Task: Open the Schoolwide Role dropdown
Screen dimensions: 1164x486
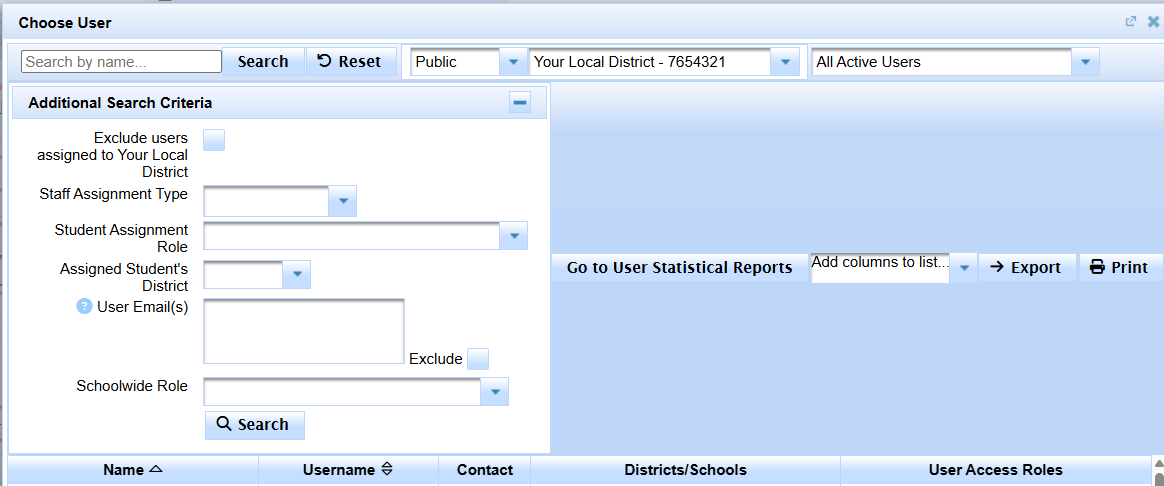Action: pos(495,392)
